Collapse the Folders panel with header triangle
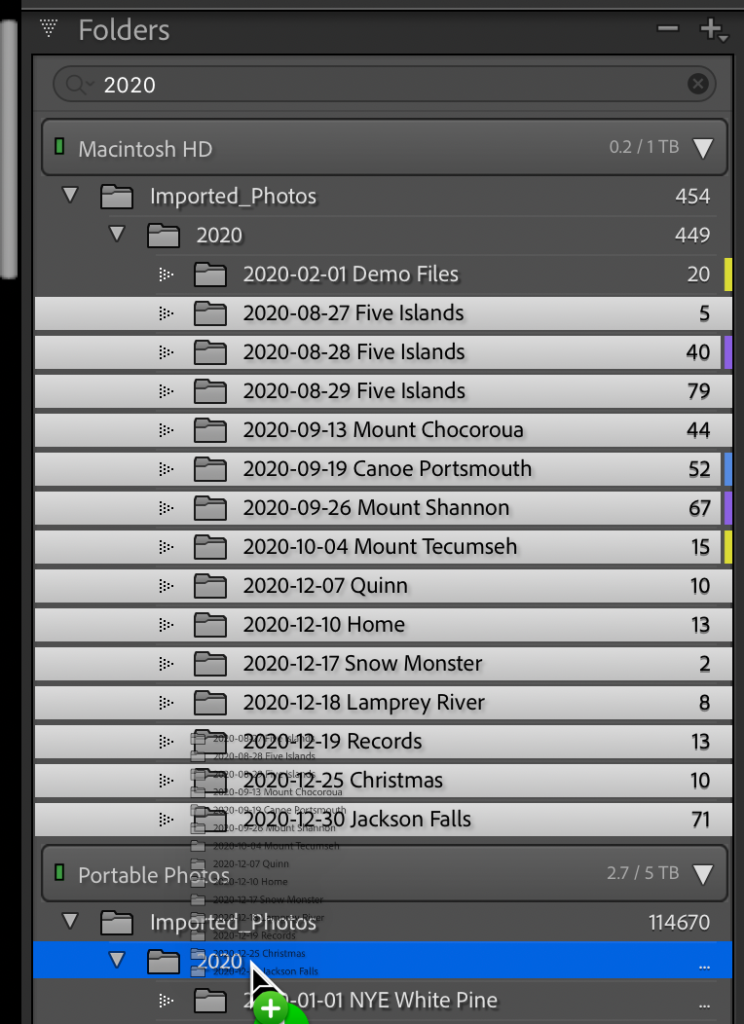The image size is (744, 1024). pos(48,29)
